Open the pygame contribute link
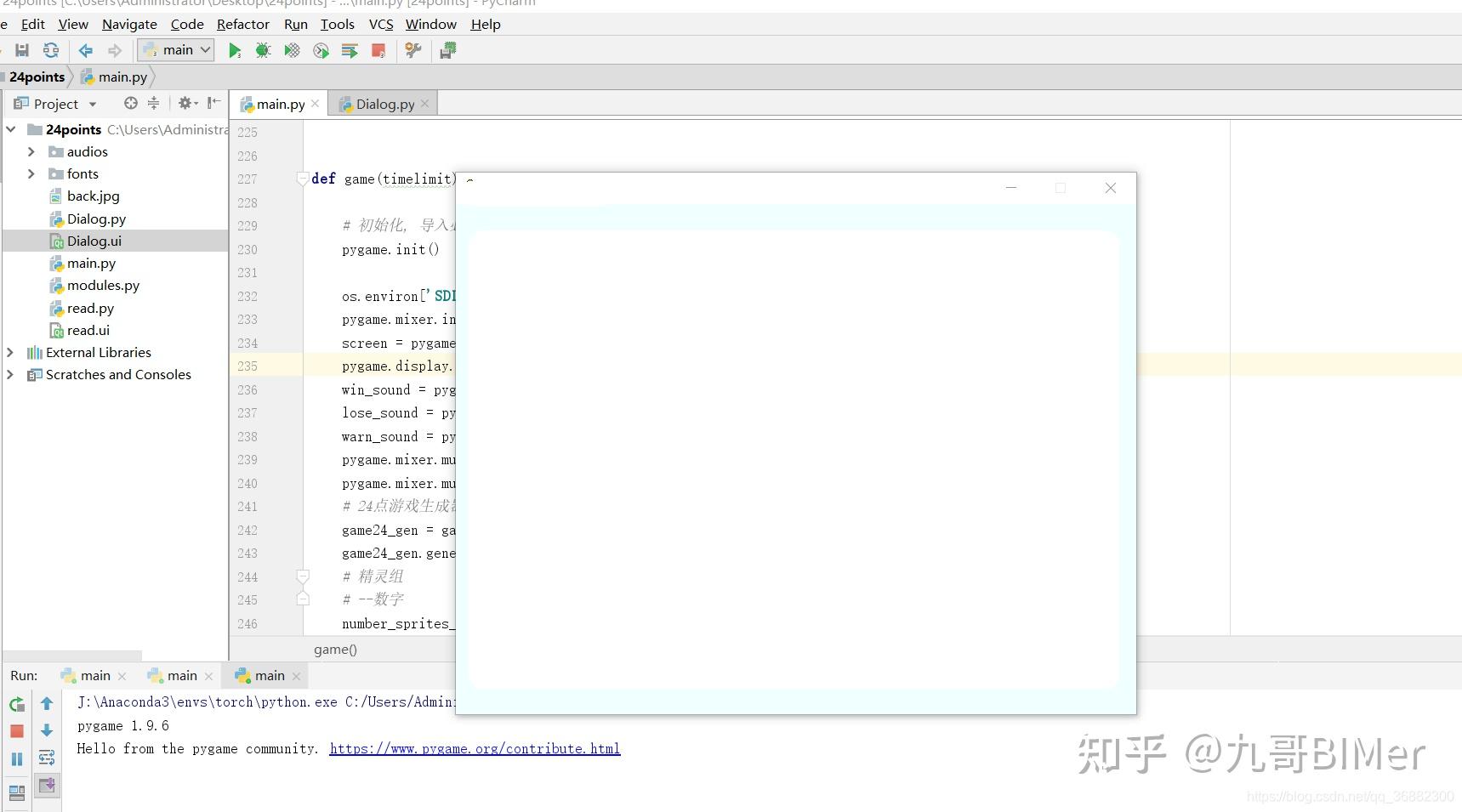 pos(475,748)
